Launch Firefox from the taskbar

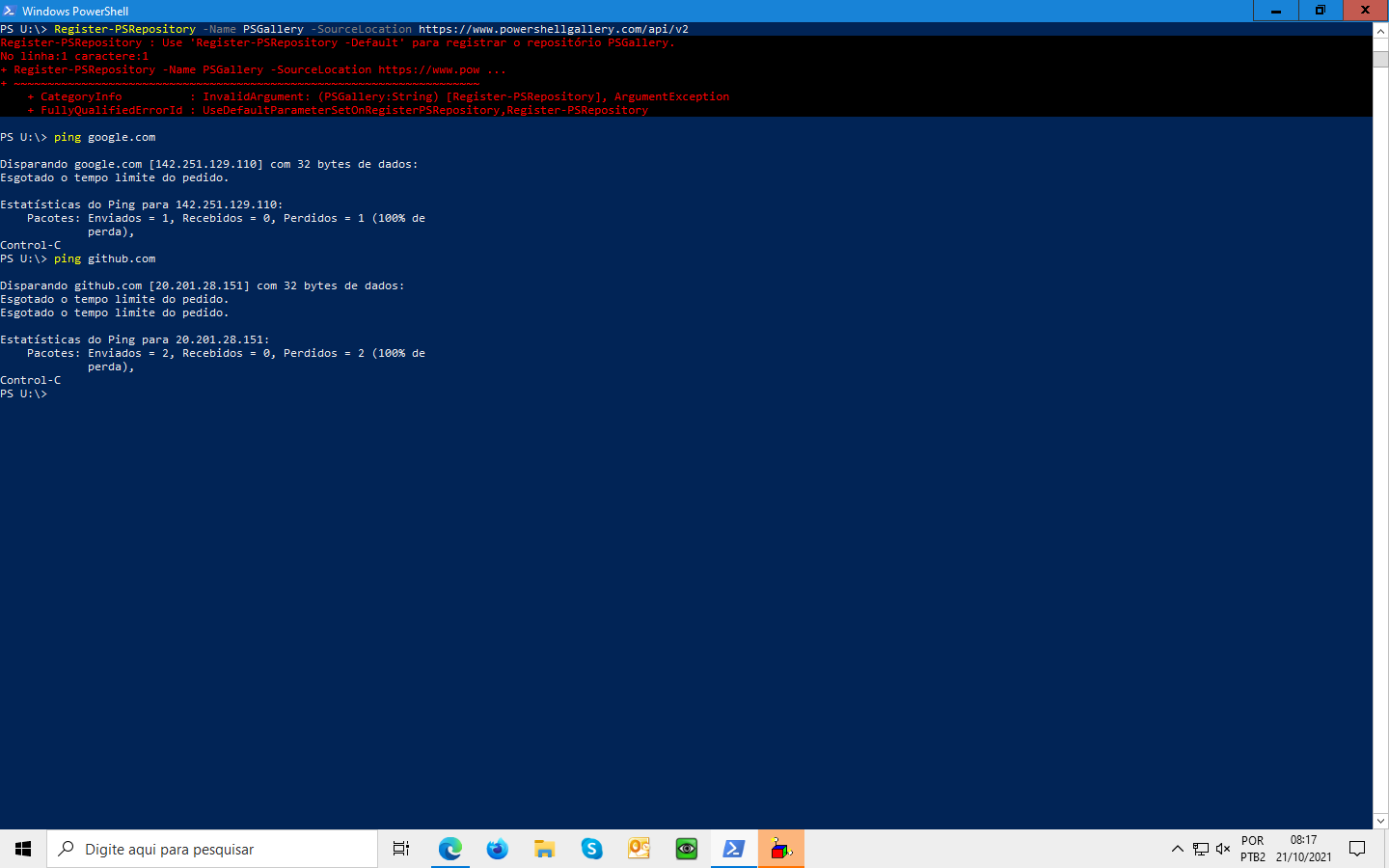coord(497,849)
